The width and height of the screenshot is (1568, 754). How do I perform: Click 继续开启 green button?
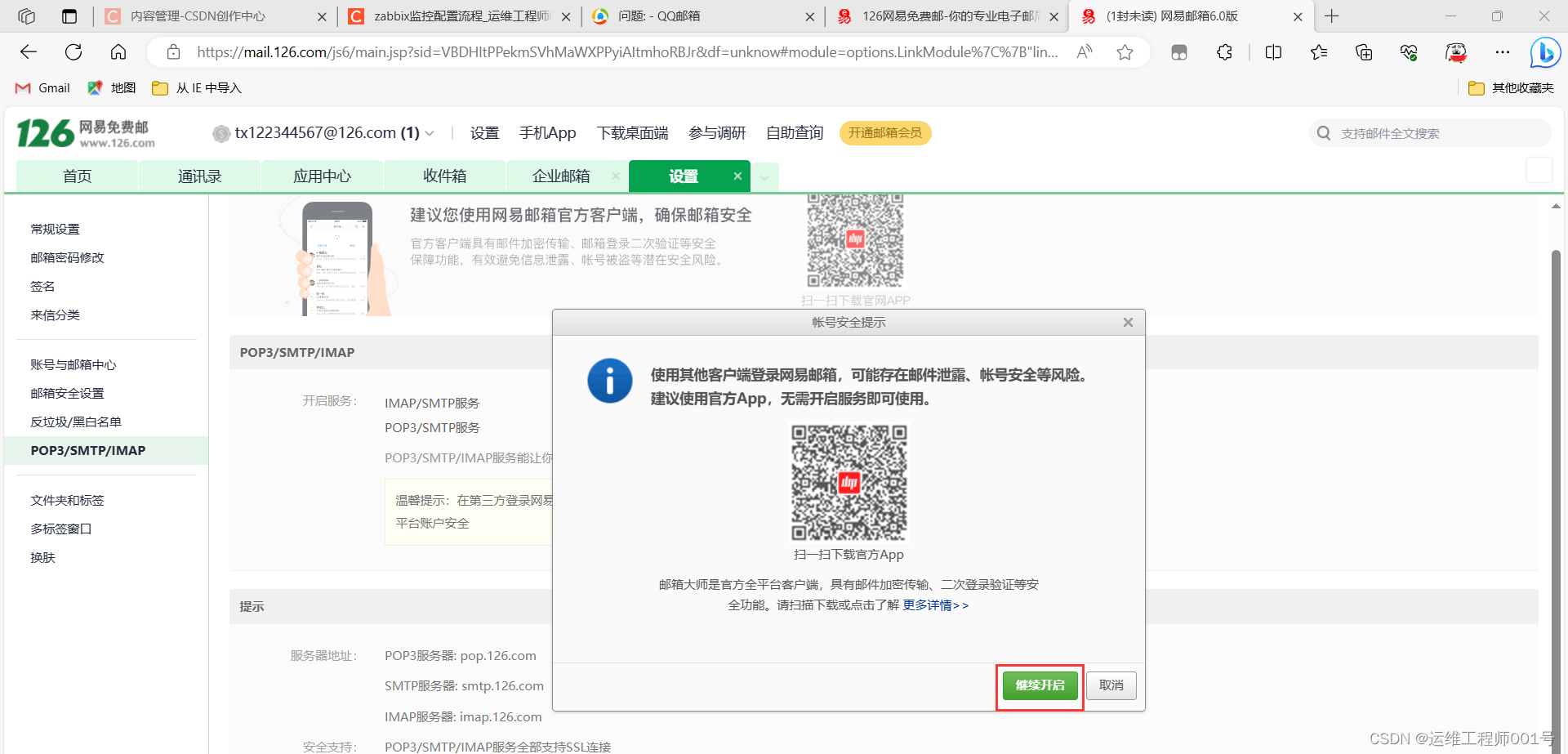(x=1040, y=685)
